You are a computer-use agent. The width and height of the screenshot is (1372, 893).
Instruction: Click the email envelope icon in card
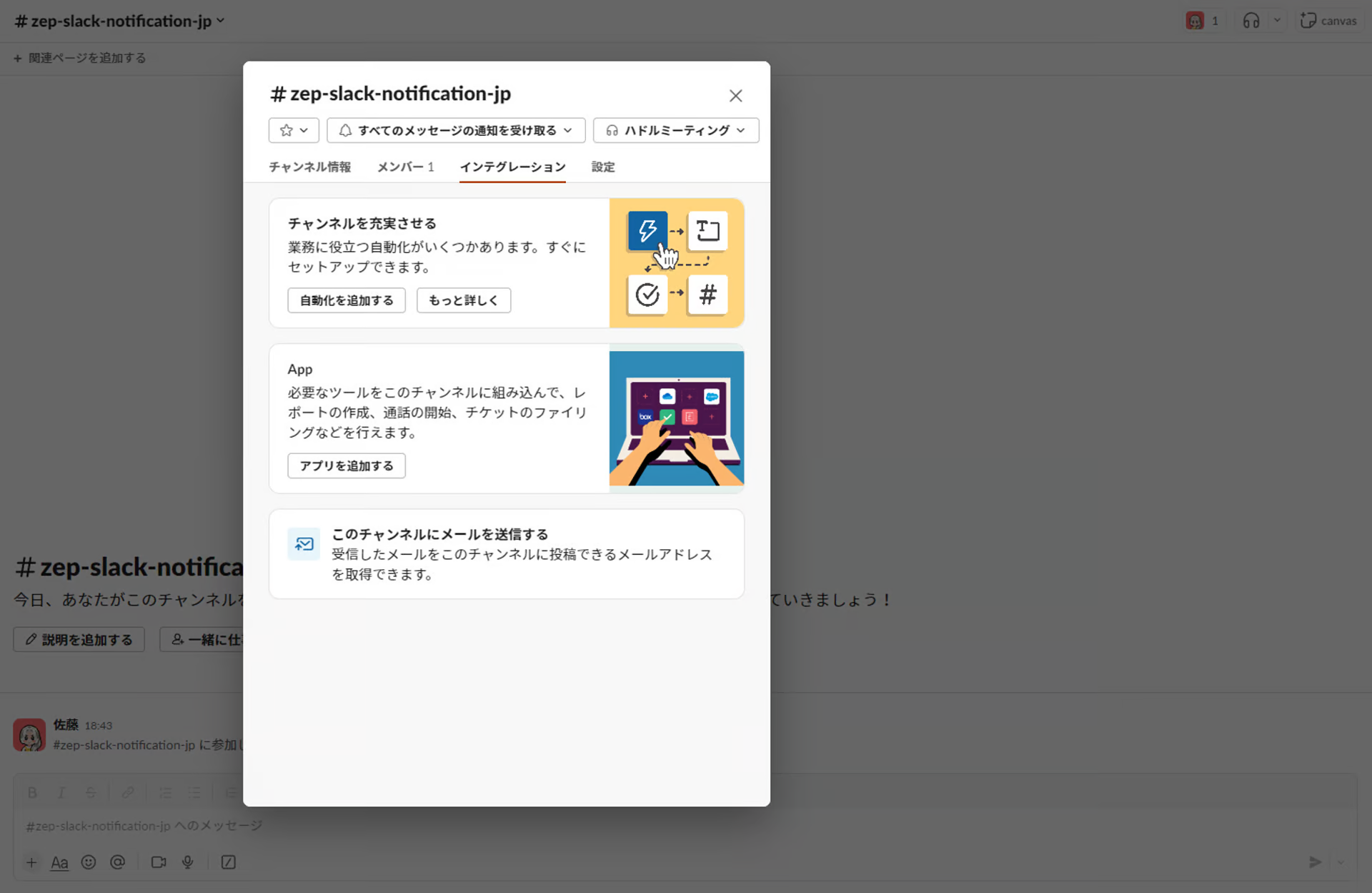[x=304, y=544]
